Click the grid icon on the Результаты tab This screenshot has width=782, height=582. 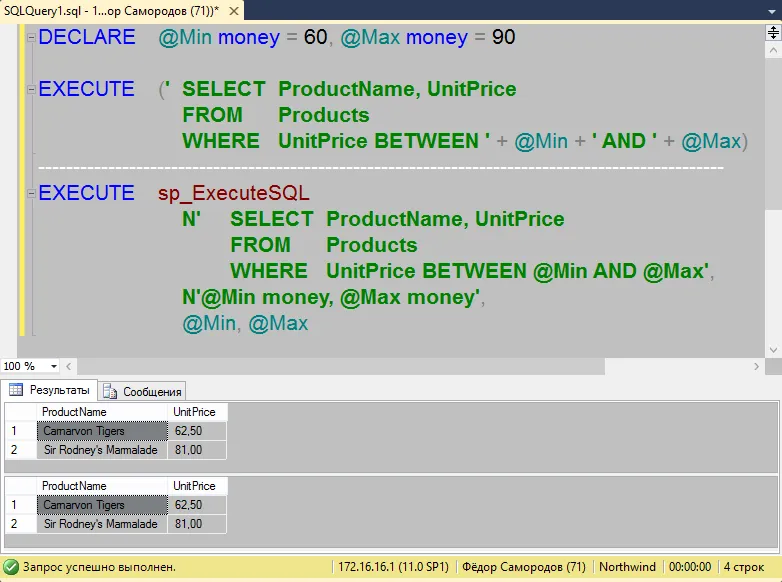pos(16,391)
